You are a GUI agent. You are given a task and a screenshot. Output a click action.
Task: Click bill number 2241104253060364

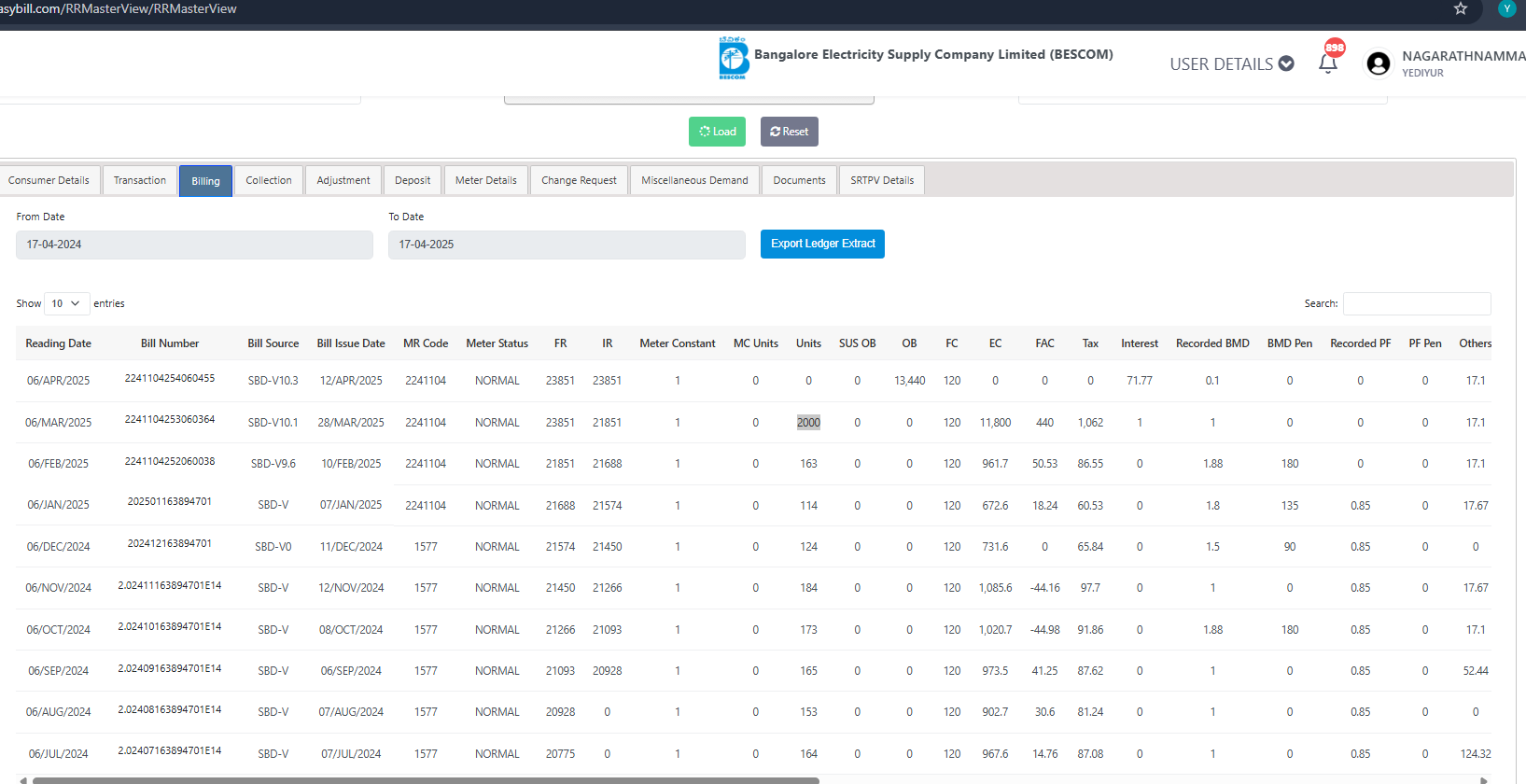coord(170,419)
